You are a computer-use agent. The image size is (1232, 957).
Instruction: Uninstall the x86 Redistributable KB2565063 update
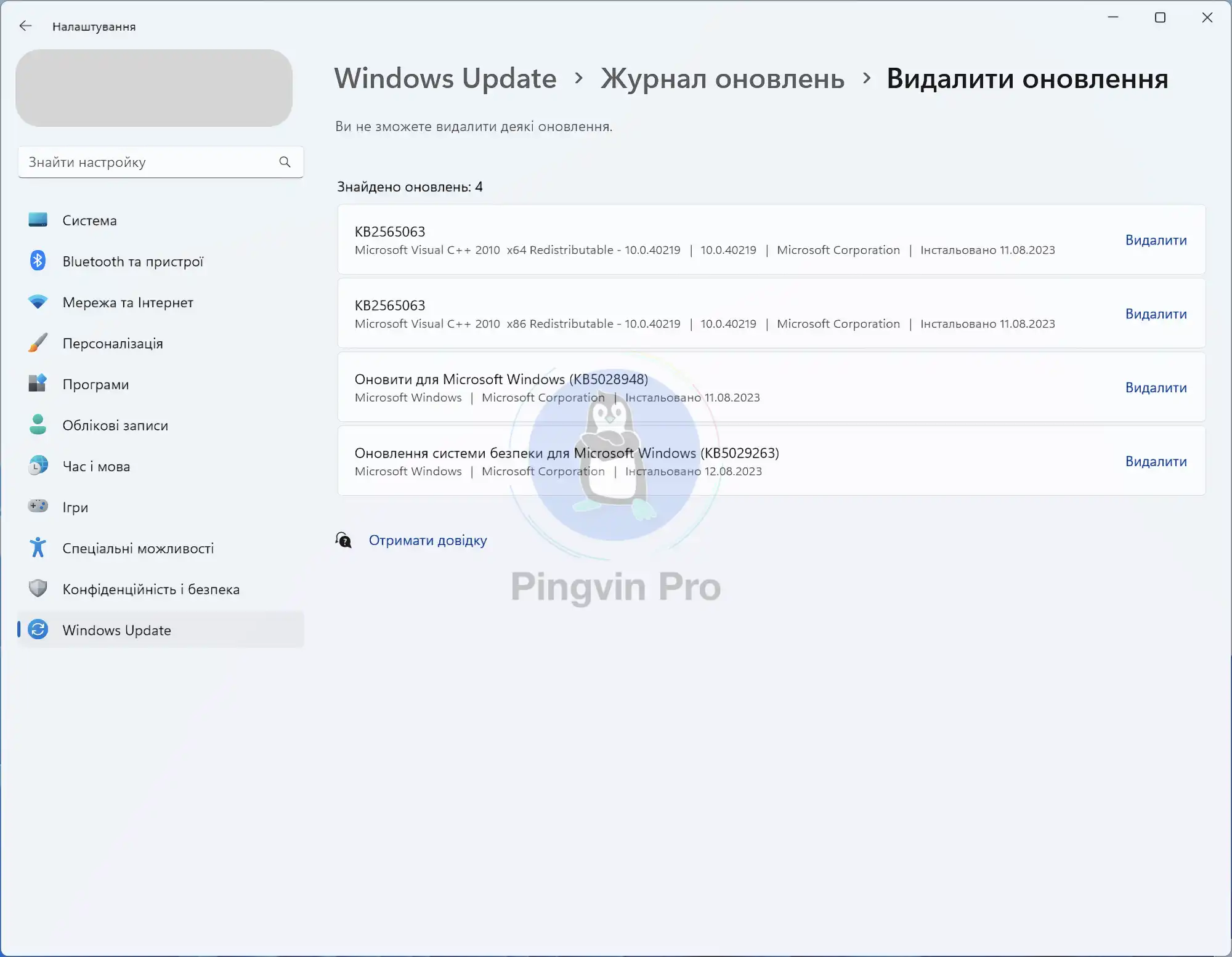[x=1156, y=314]
